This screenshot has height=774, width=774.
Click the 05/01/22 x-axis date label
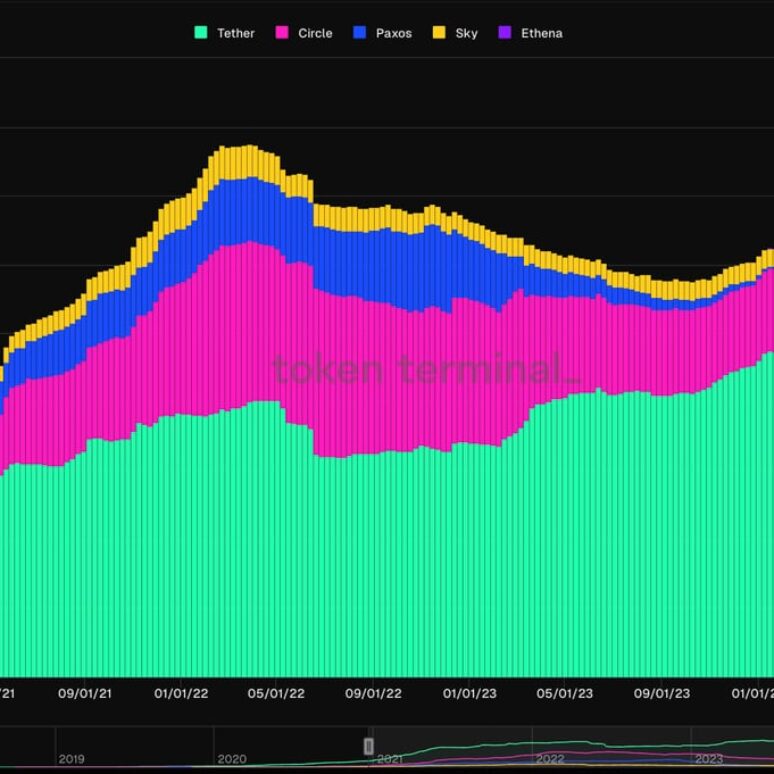[x=276, y=693]
